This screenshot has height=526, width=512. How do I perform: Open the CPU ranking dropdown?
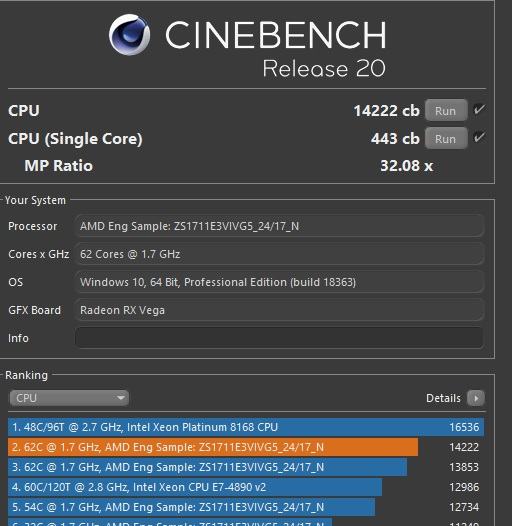tap(69, 398)
